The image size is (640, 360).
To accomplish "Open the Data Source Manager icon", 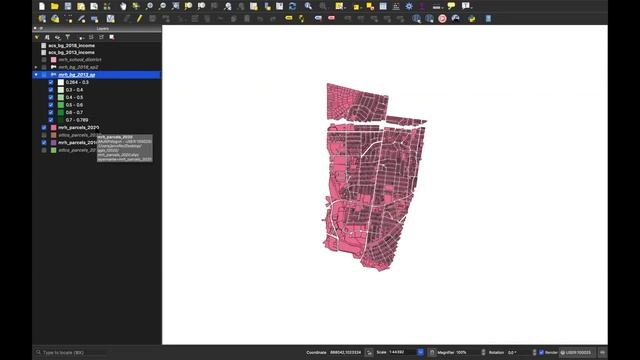I will 42,19.
